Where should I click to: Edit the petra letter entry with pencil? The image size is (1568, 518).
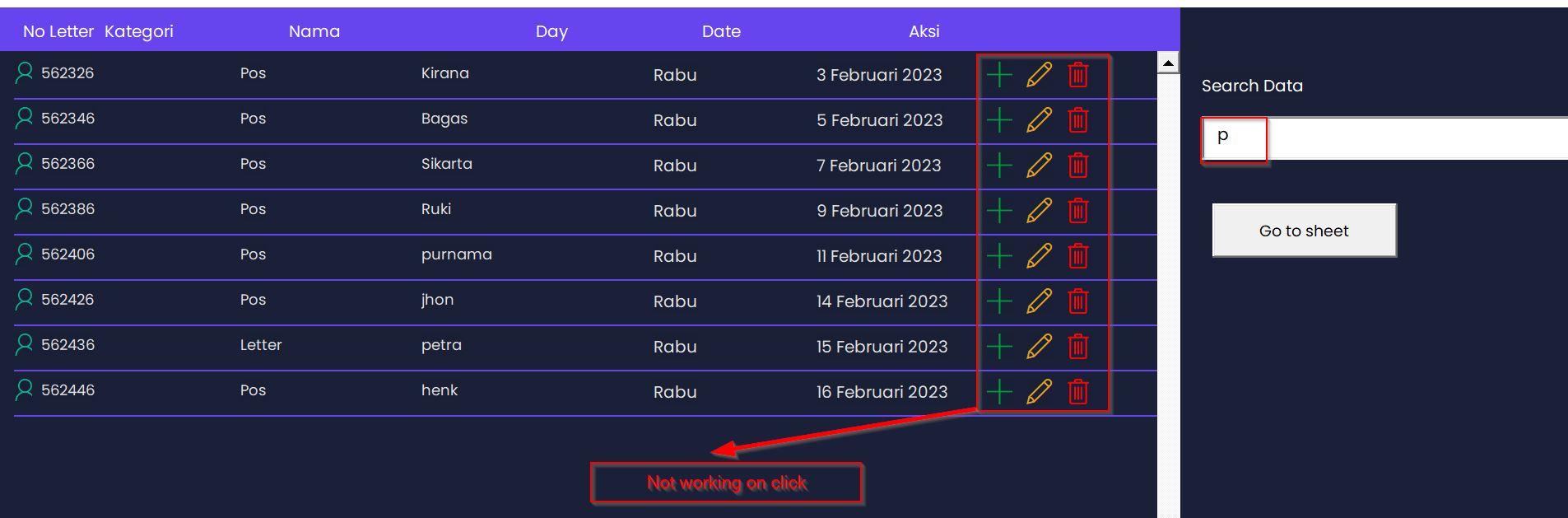click(1039, 347)
